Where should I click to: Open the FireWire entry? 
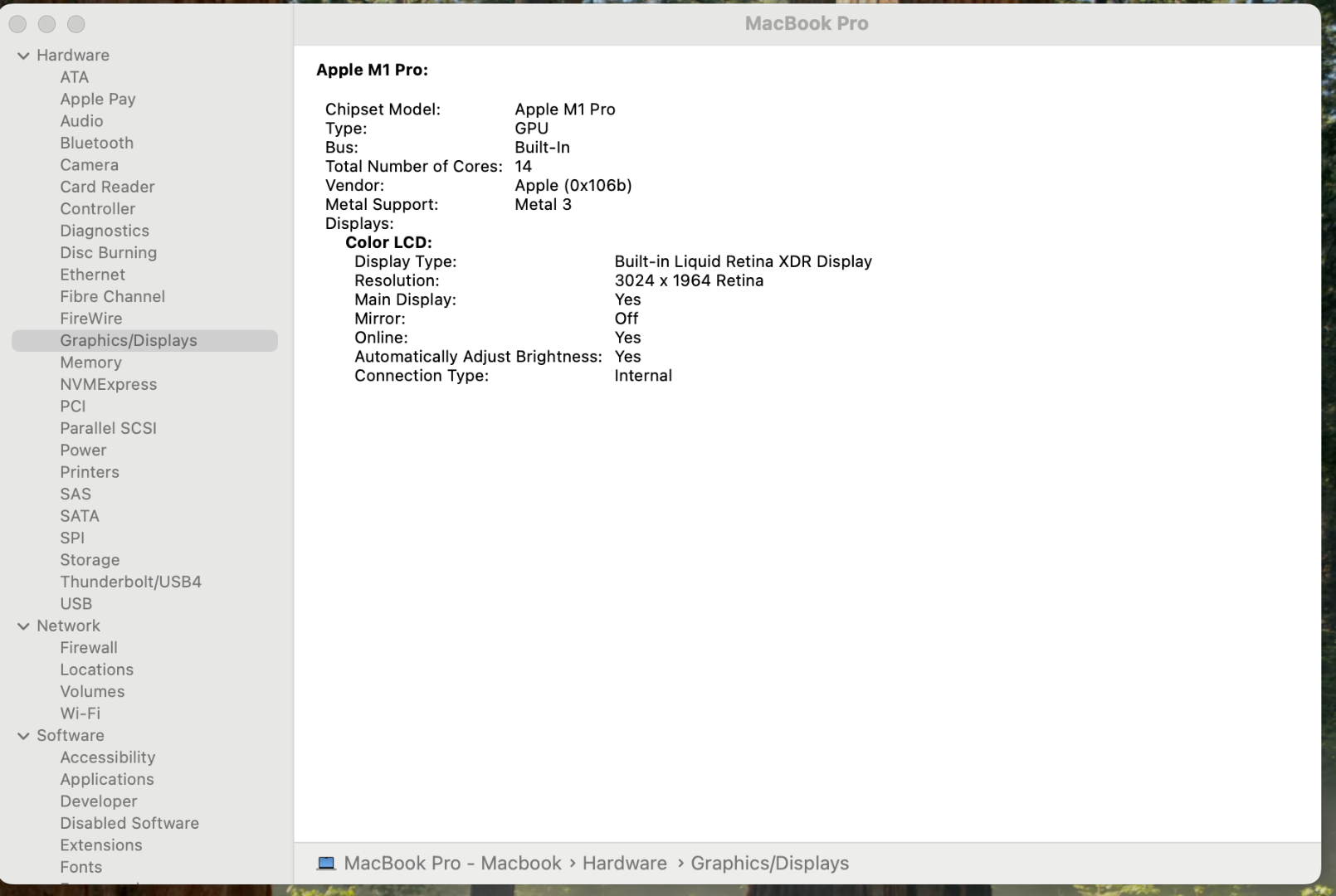click(90, 319)
